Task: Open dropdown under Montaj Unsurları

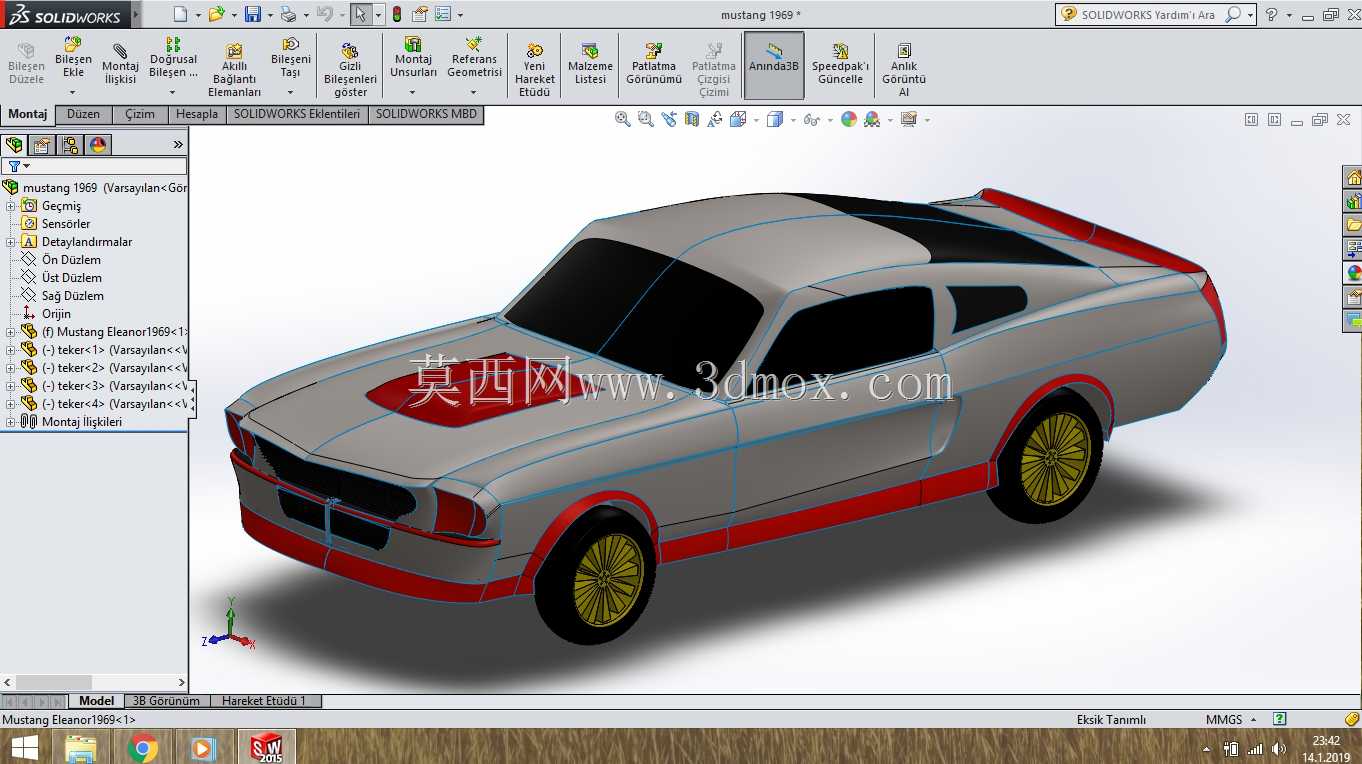Action: coord(413,93)
